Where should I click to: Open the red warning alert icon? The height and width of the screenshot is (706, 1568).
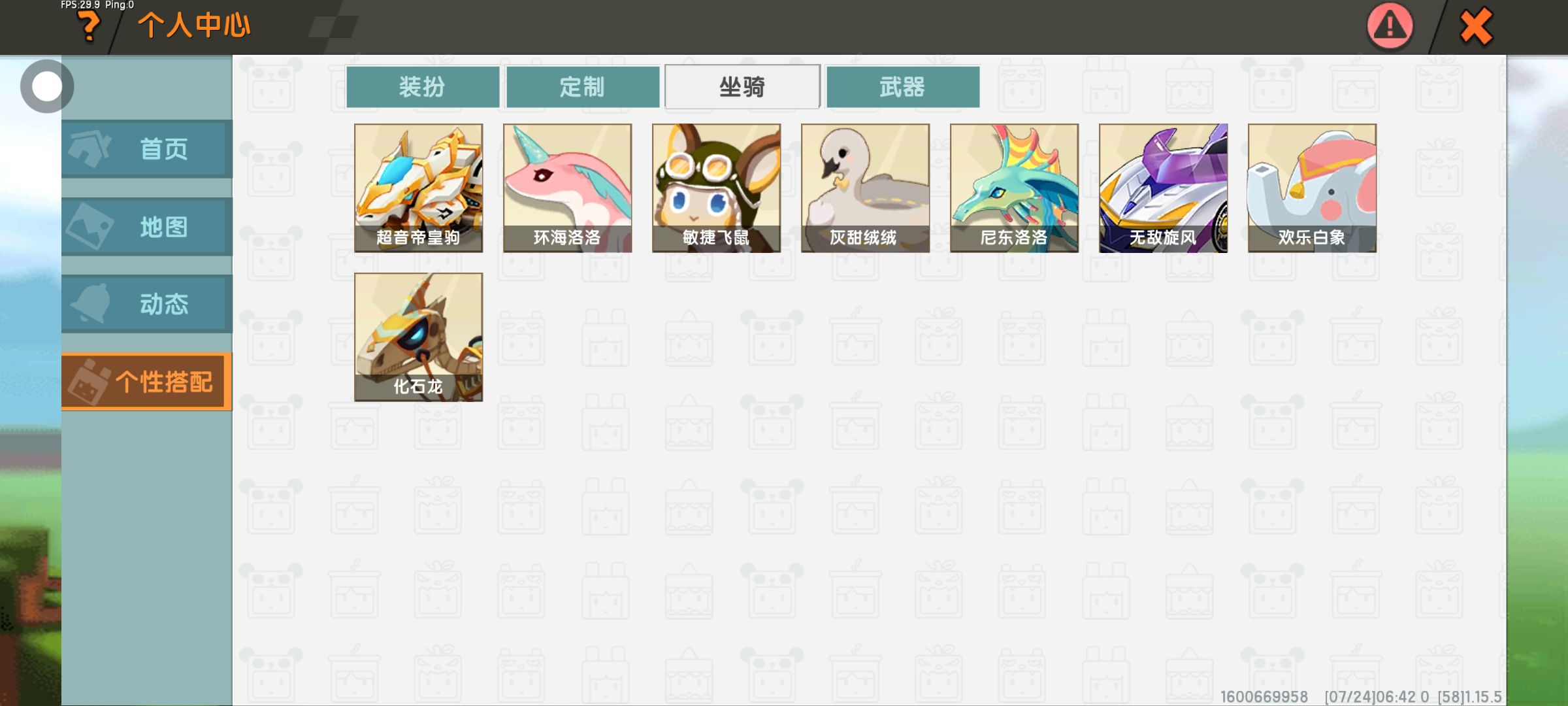tap(1390, 26)
